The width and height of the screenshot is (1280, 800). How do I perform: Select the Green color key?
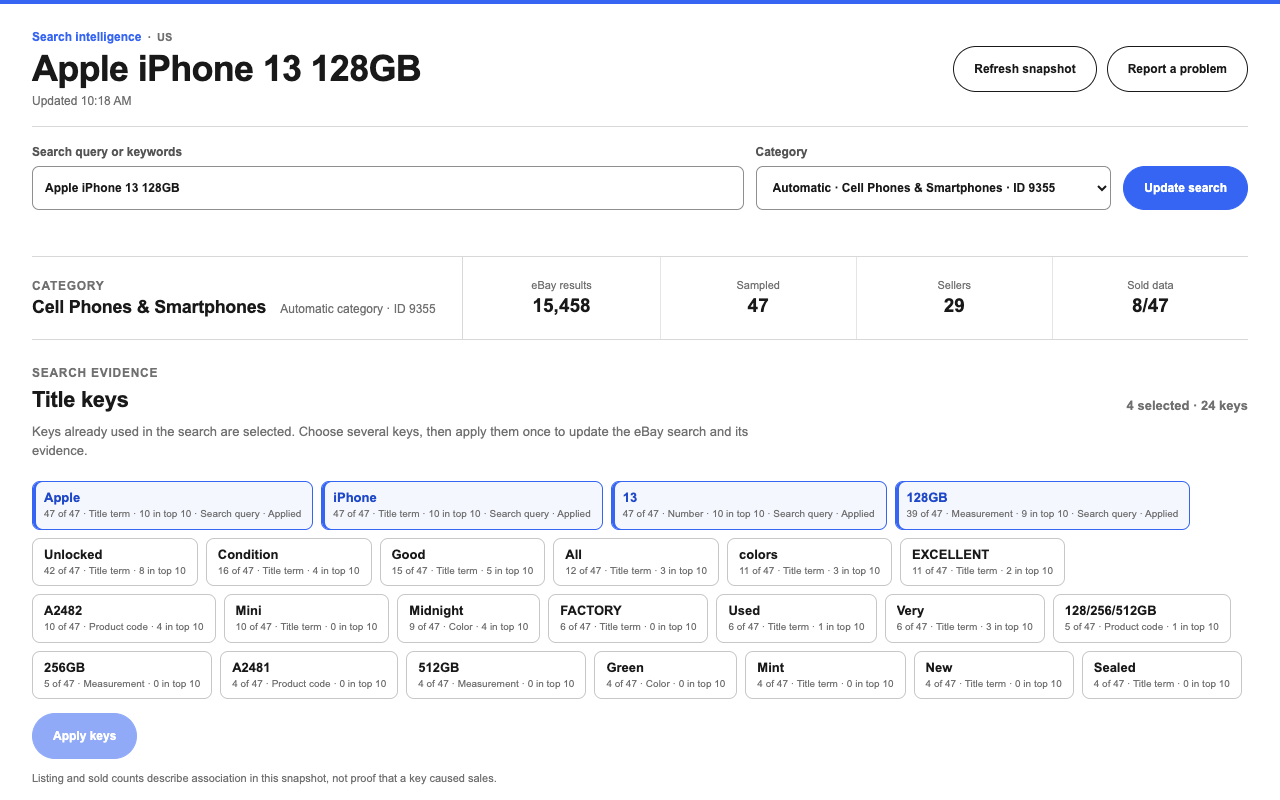(665, 675)
